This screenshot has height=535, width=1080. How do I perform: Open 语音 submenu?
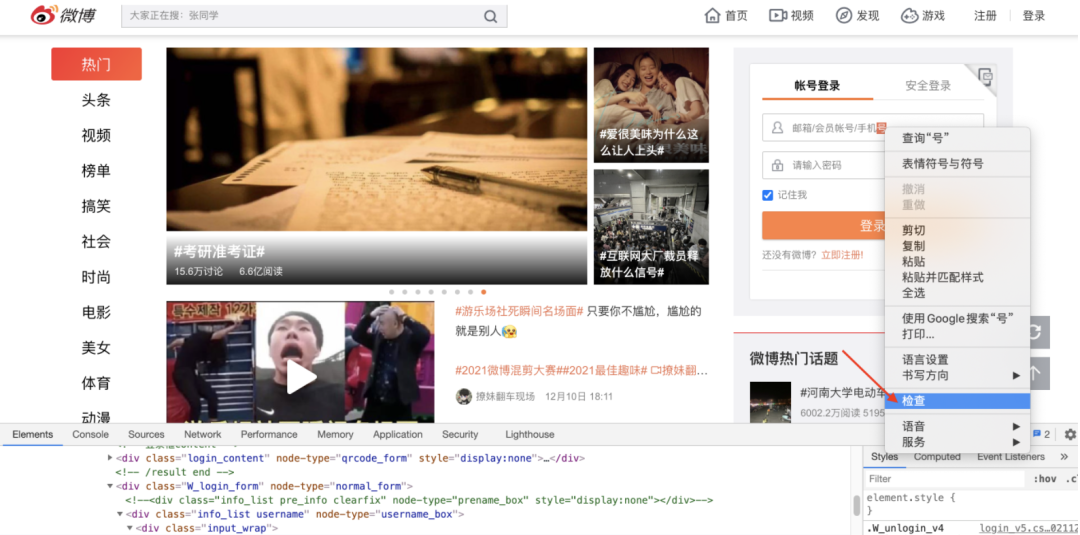coord(957,426)
